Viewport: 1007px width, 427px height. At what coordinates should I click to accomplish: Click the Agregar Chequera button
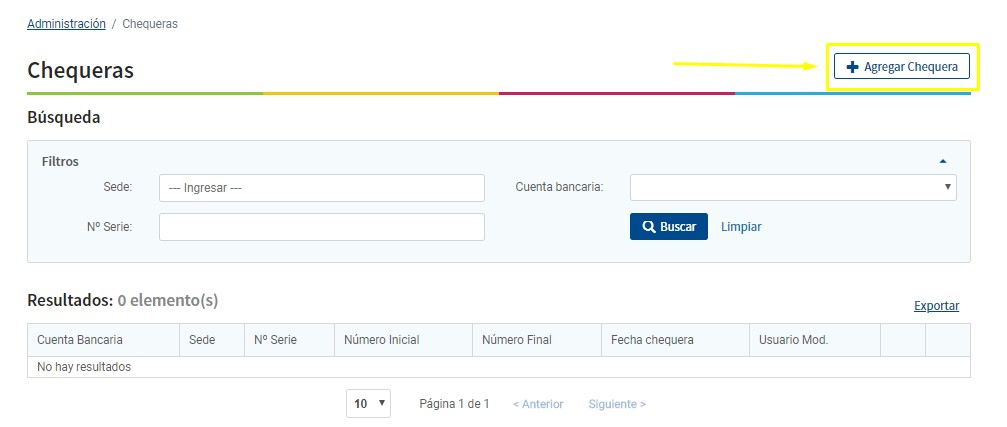pyautogui.click(x=901, y=67)
